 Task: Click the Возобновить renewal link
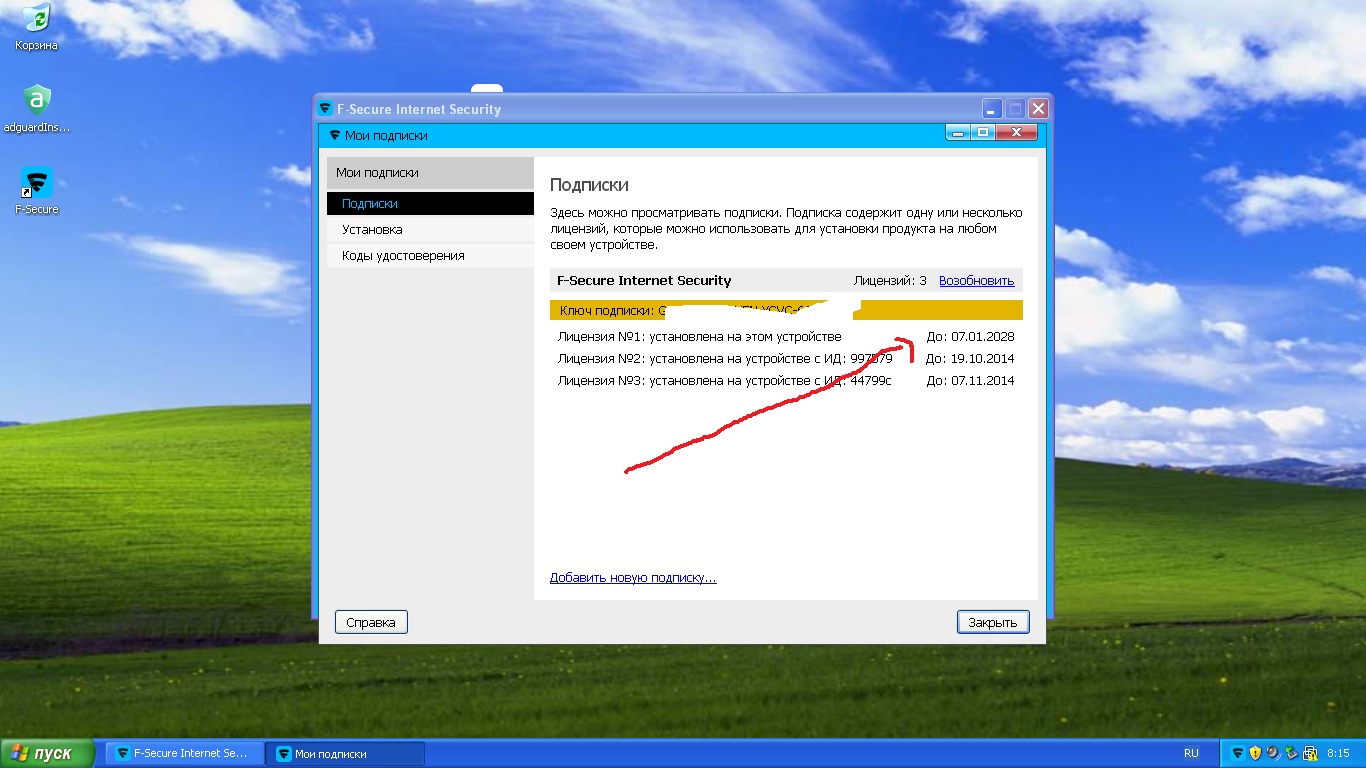(x=976, y=281)
